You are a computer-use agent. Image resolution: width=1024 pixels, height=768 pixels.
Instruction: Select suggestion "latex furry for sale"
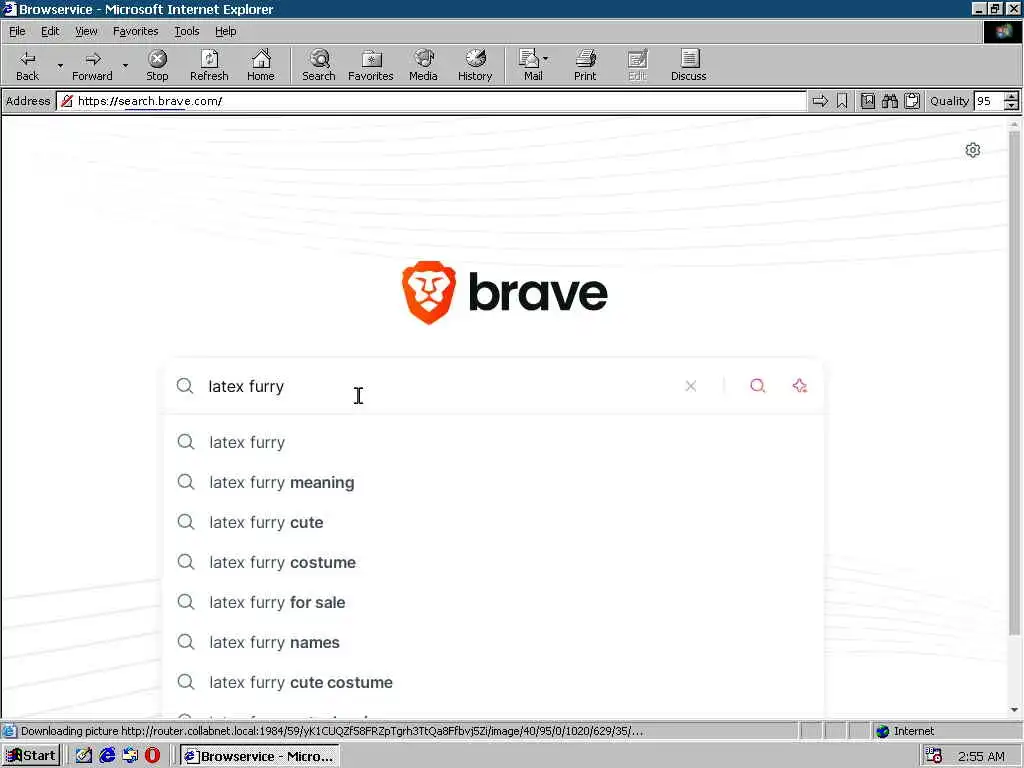(x=494, y=602)
